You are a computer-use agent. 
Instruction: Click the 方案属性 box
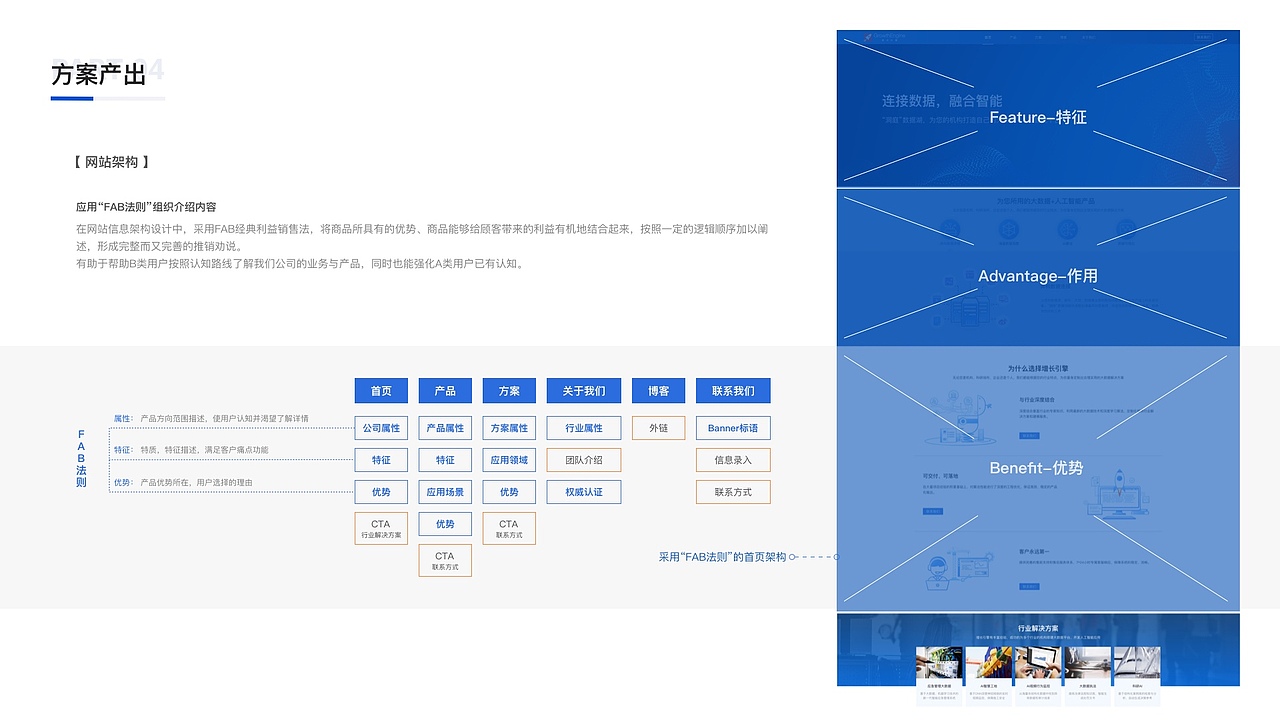point(509,428)
